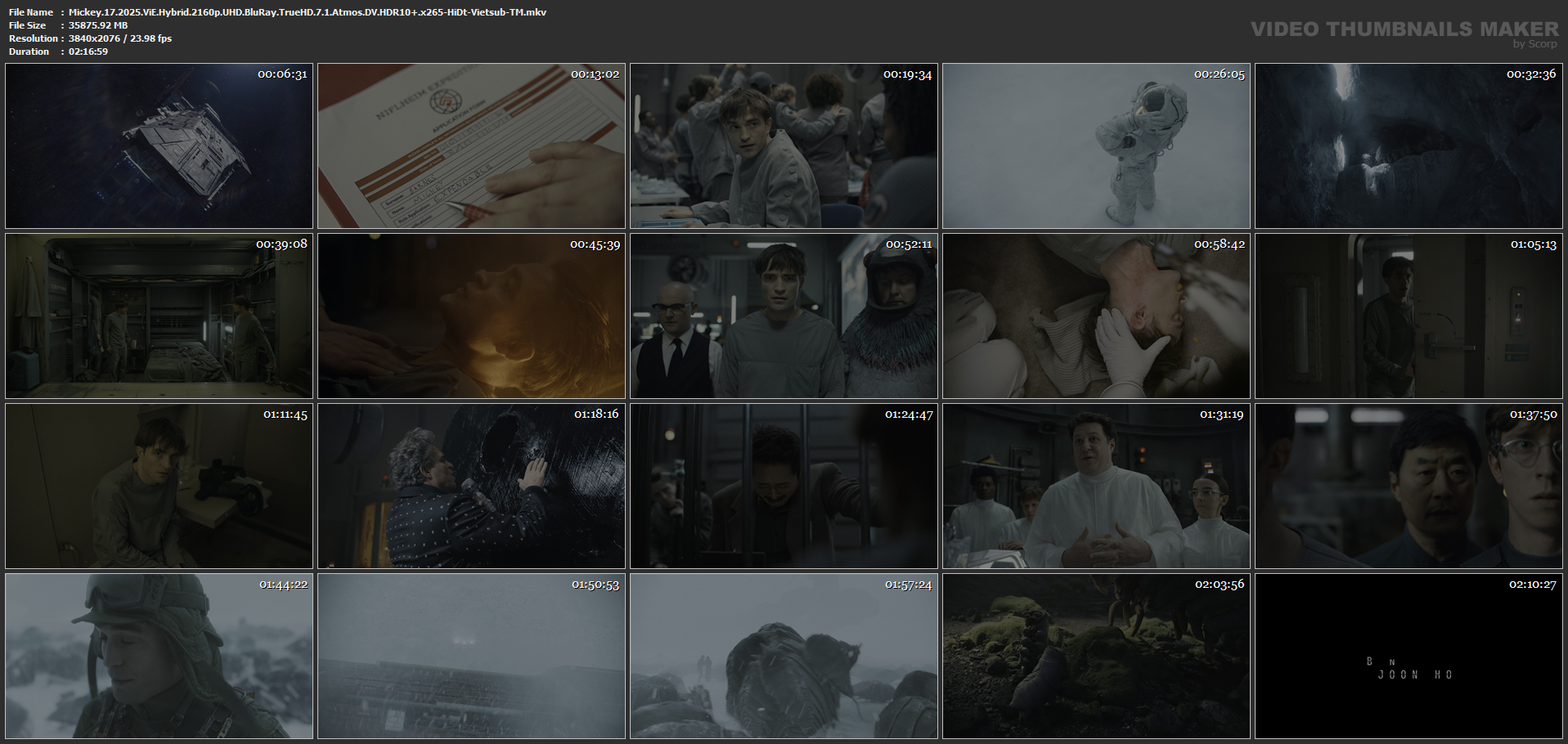This screenshot has height=744, width=1568.
Task: Open the orange-lit face thumbnail at 00:45:39
Action: click(x=471, y=316)
